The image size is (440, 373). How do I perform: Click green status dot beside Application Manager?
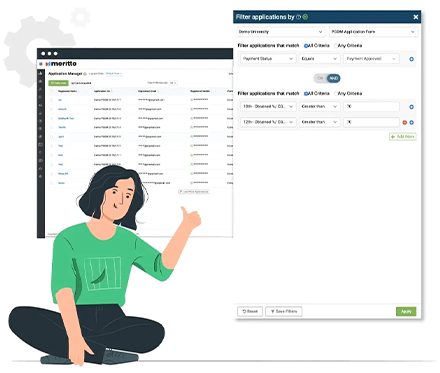(85, 74)
